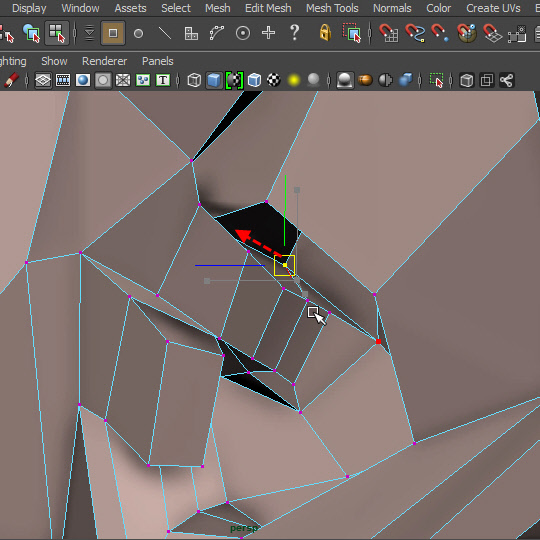This screenshot has width=540, height=540.
Task: Click the grease pencil icon
Action: pyautogui.click(x=11, y=80)
